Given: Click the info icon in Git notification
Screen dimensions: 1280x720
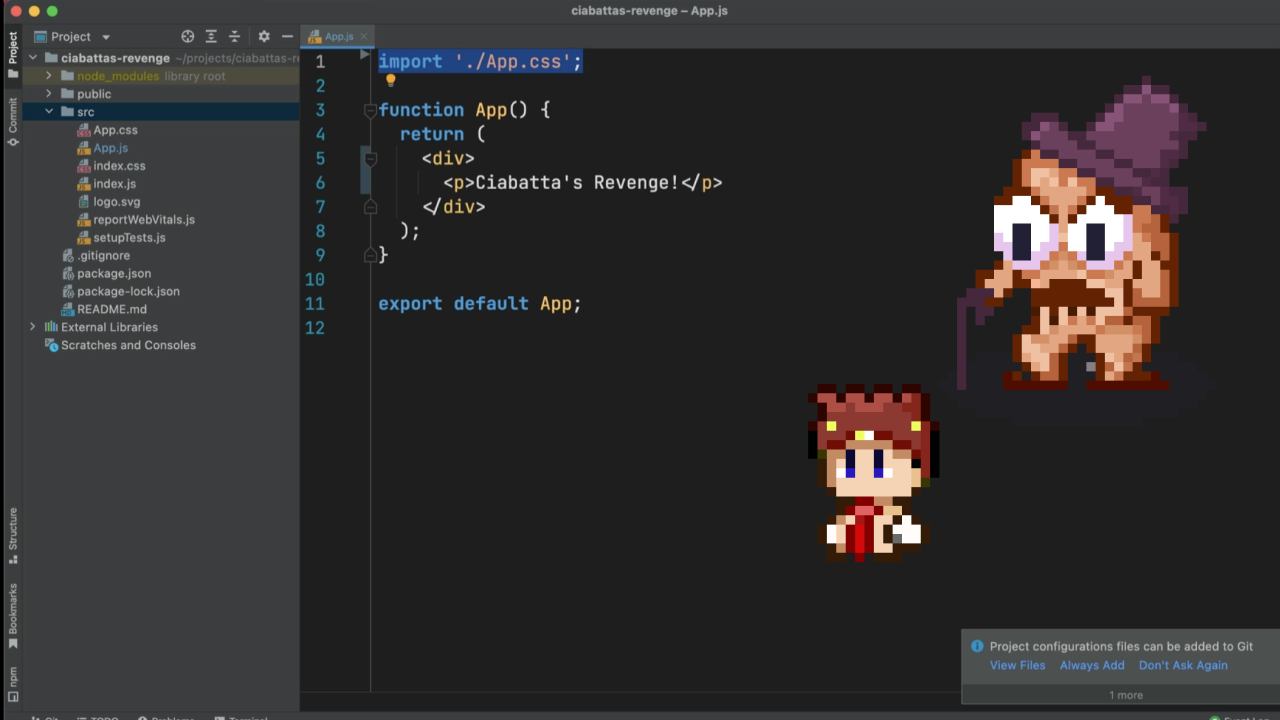Looking at the screenshot, I should [x=977, y=646].
